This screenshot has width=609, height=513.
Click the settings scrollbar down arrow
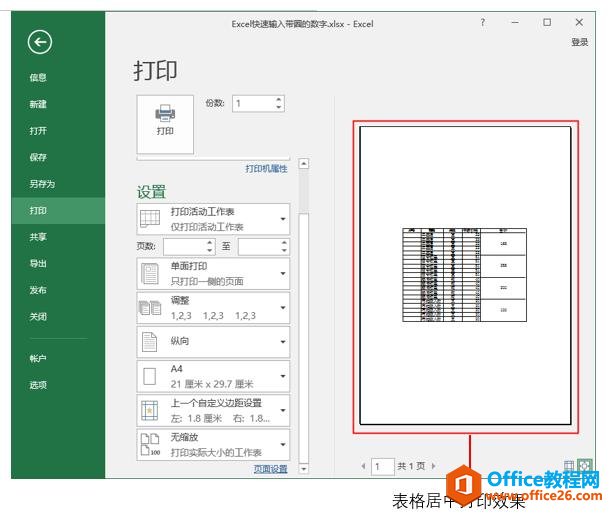pos(304,469)
